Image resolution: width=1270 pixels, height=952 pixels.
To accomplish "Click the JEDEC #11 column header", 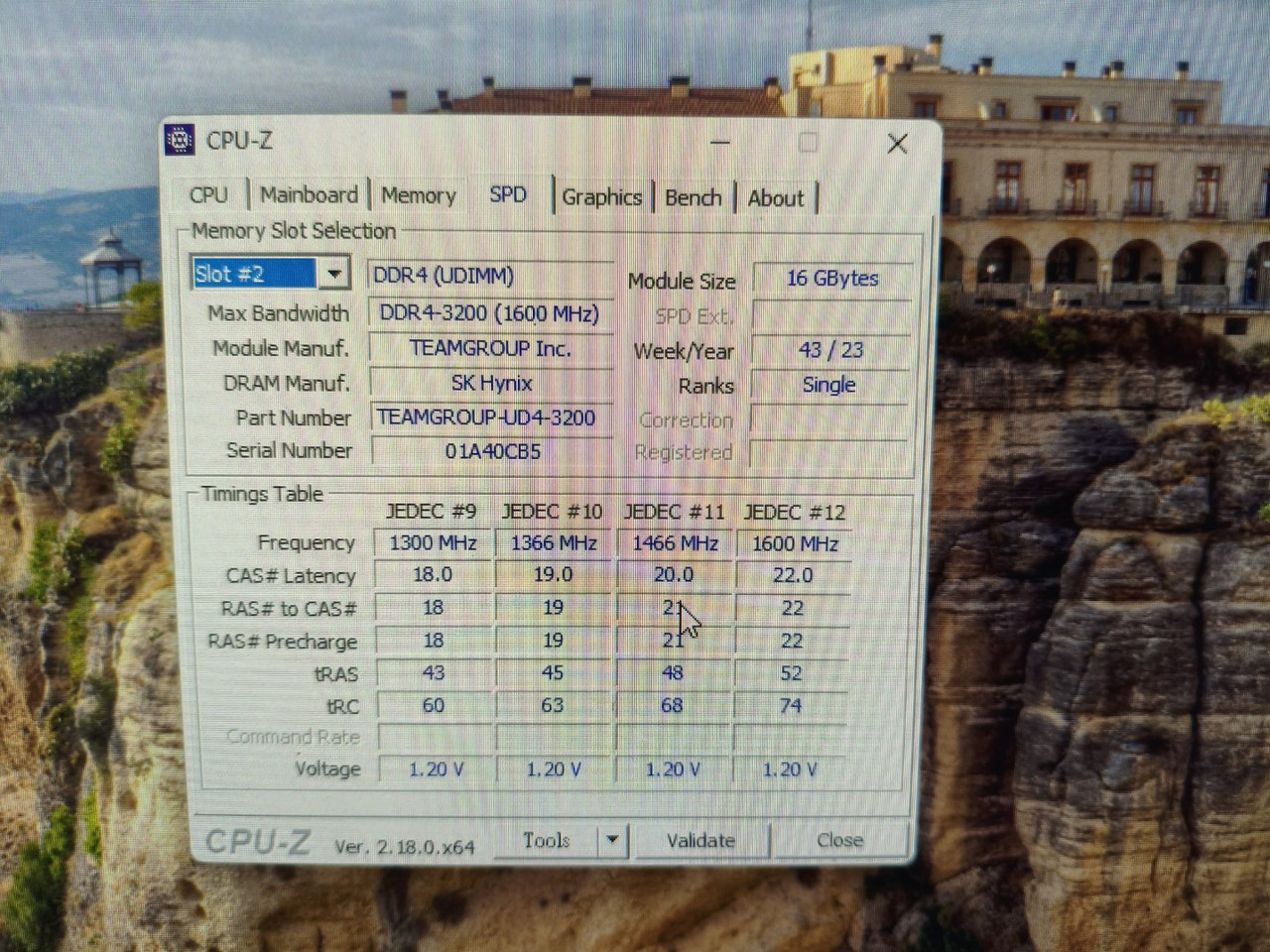I will pyautogui.click(x=674, y=512).
